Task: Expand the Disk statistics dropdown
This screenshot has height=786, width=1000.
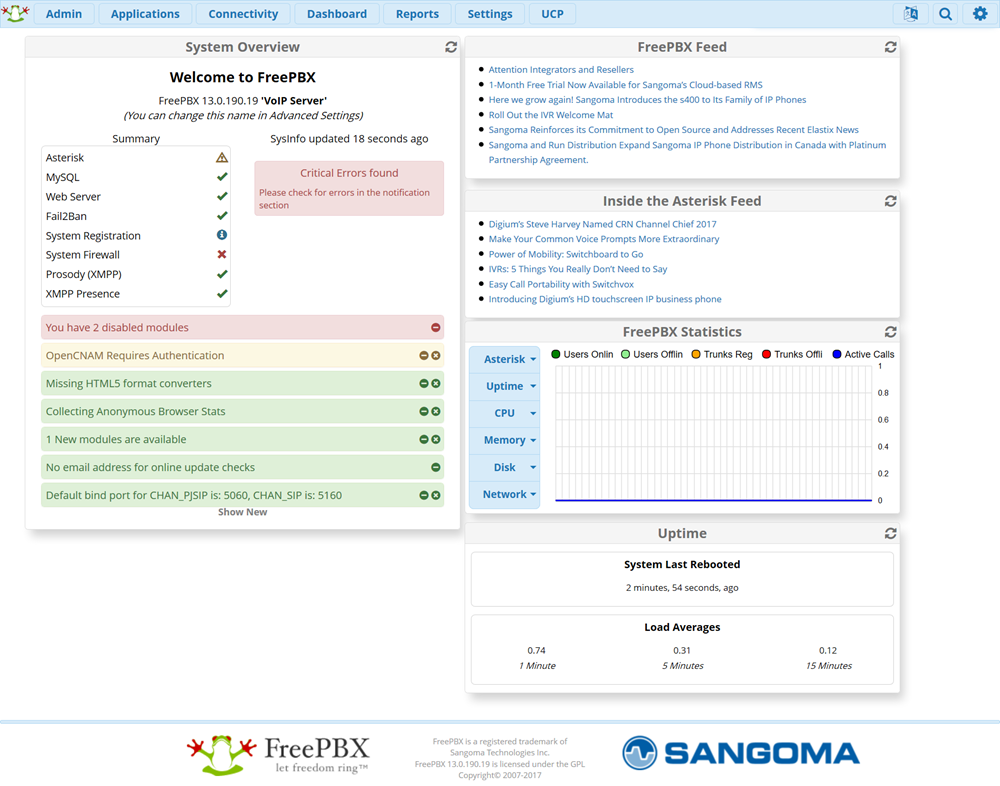Action: tap(504, 468)
